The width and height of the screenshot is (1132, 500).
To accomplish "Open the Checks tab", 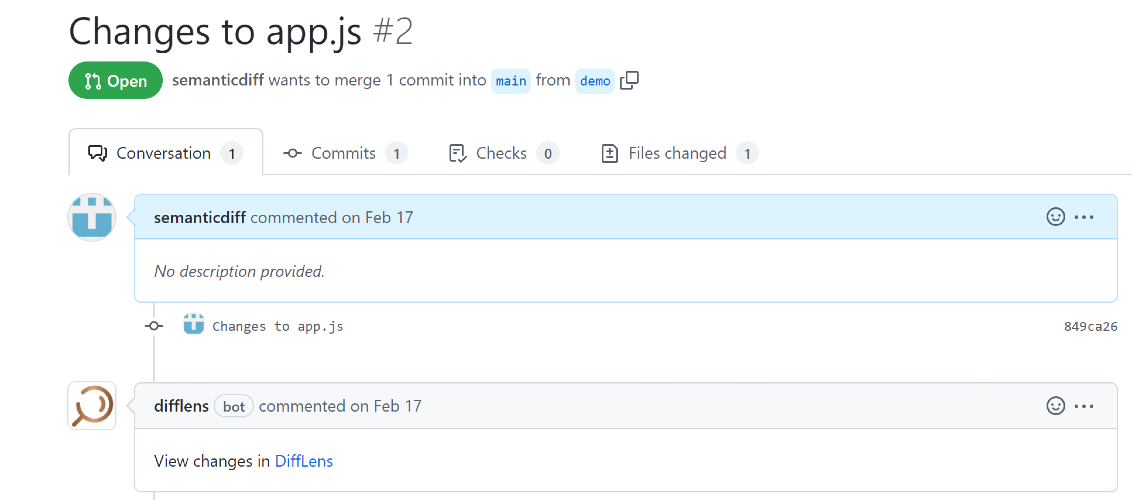I will click(x=503, y=153).
